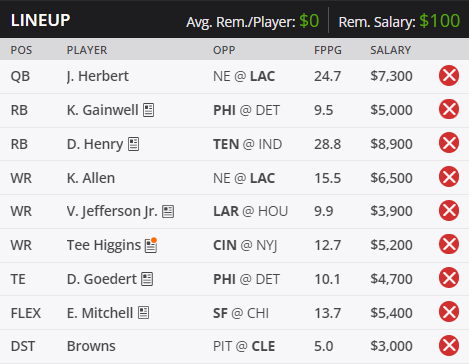The image size is (469, 364).
Task: Remove K. Gainwell from lineup
Action: click(x=449, y=109)
